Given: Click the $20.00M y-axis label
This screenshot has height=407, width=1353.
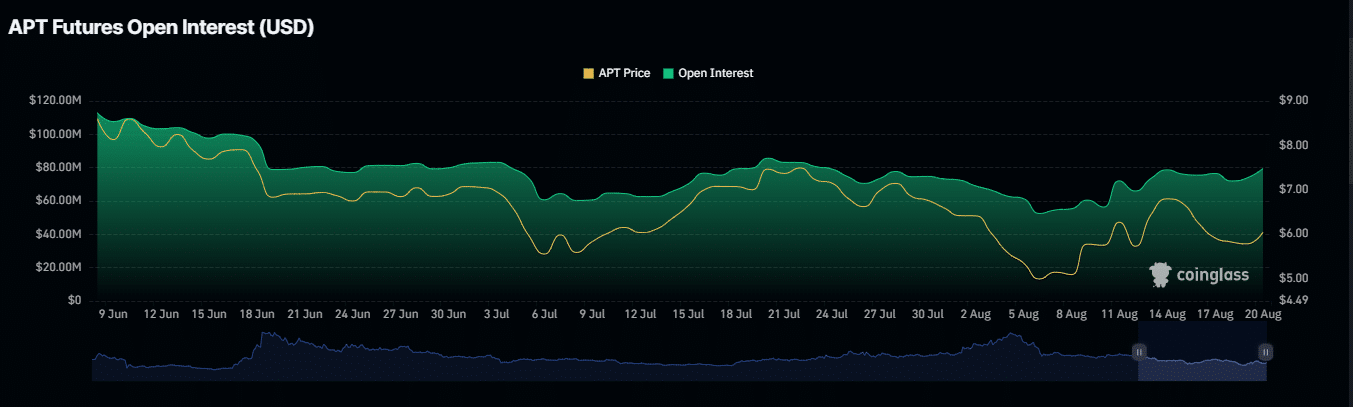Looking at the screenshot, I should click(x=59, y=267).
